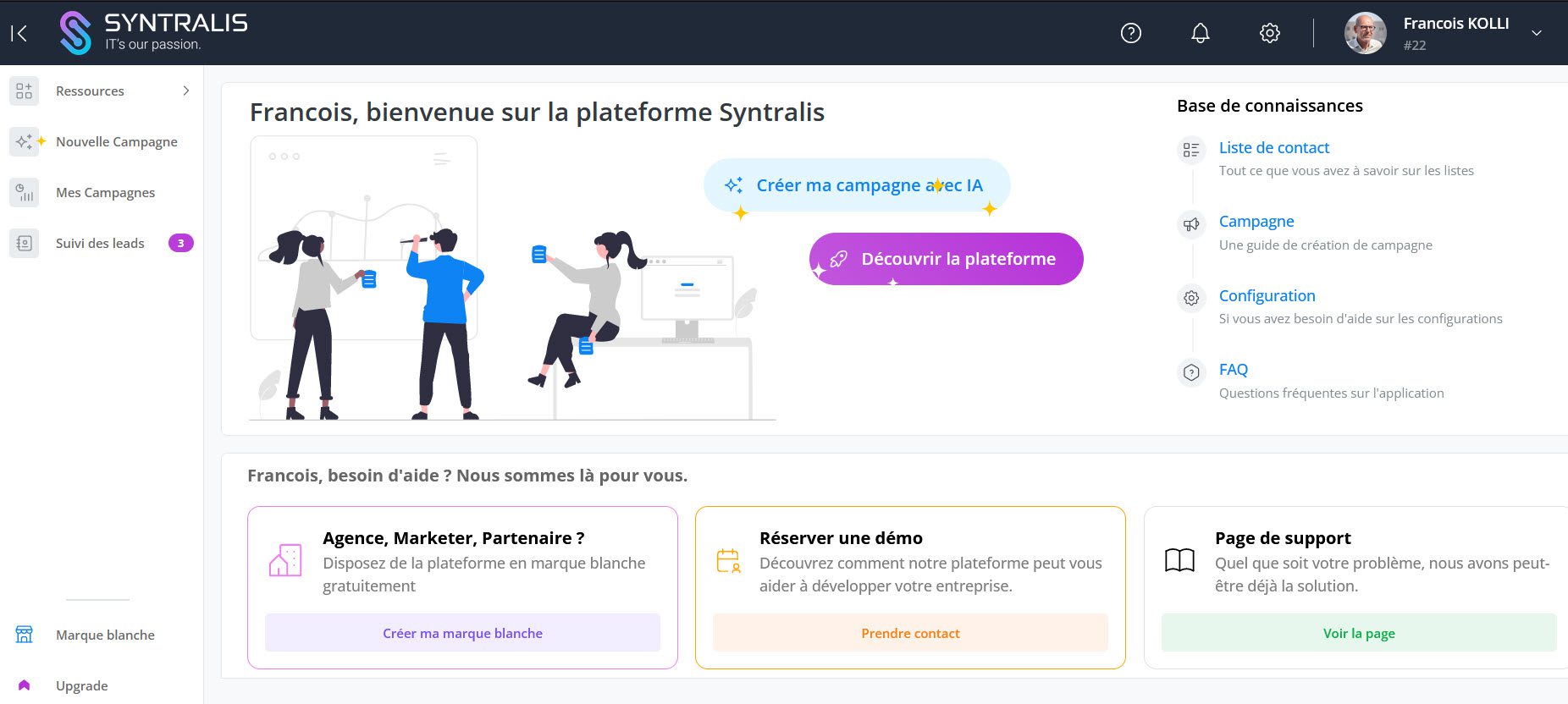Open the settings gear in header
The width and height of the screenshot is (1568, 704).
1269,33
